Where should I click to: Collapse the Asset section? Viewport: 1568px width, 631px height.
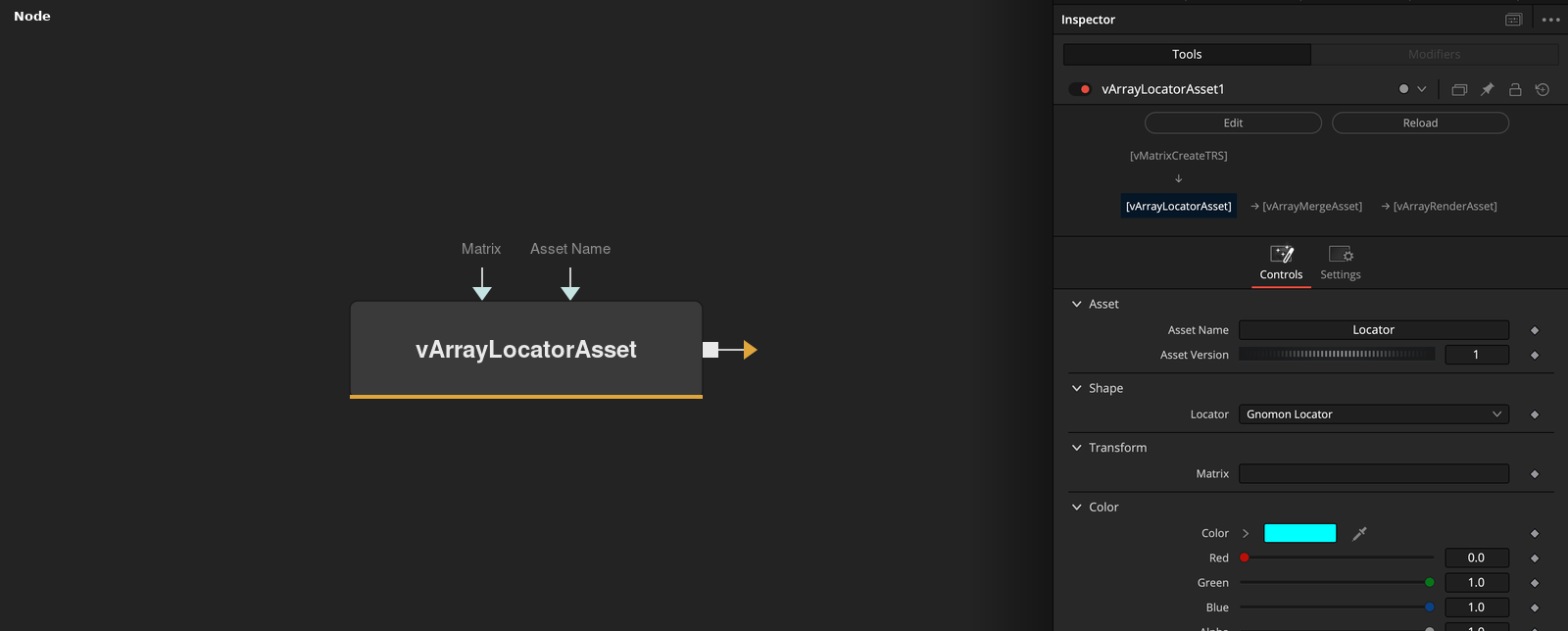point(1077,304)
